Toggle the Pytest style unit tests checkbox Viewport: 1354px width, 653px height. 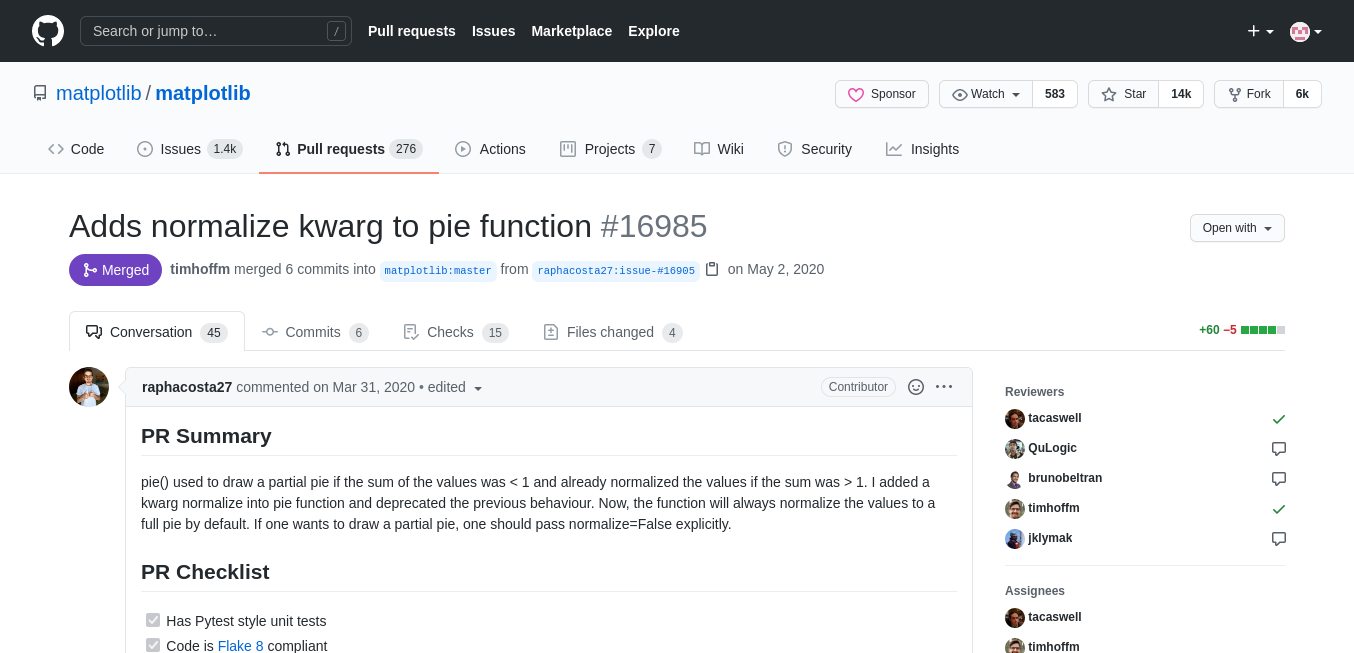(x=153, y=620)
